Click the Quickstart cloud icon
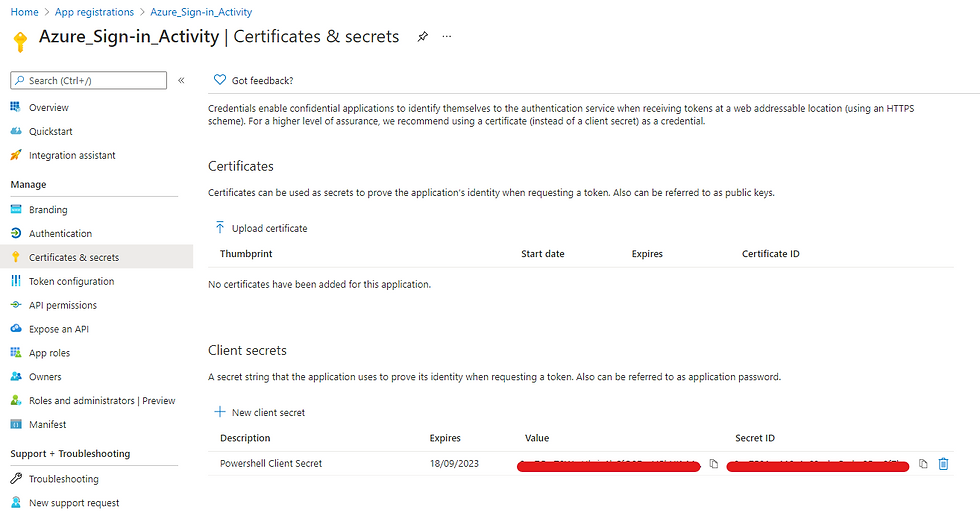 pyautogui.click(x=16, y=131)
